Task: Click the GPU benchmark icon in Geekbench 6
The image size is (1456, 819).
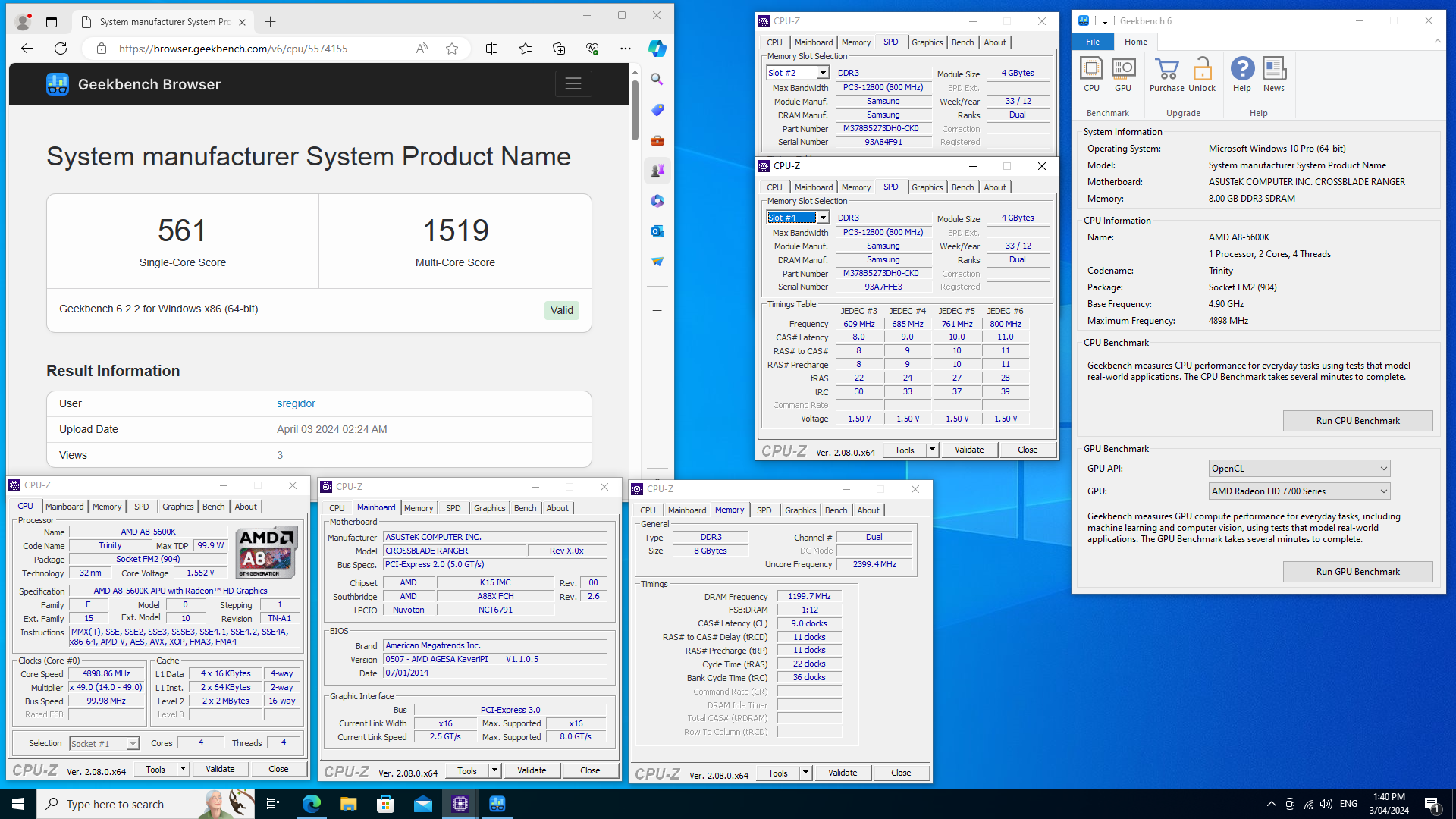Action: pos(1123,74)
